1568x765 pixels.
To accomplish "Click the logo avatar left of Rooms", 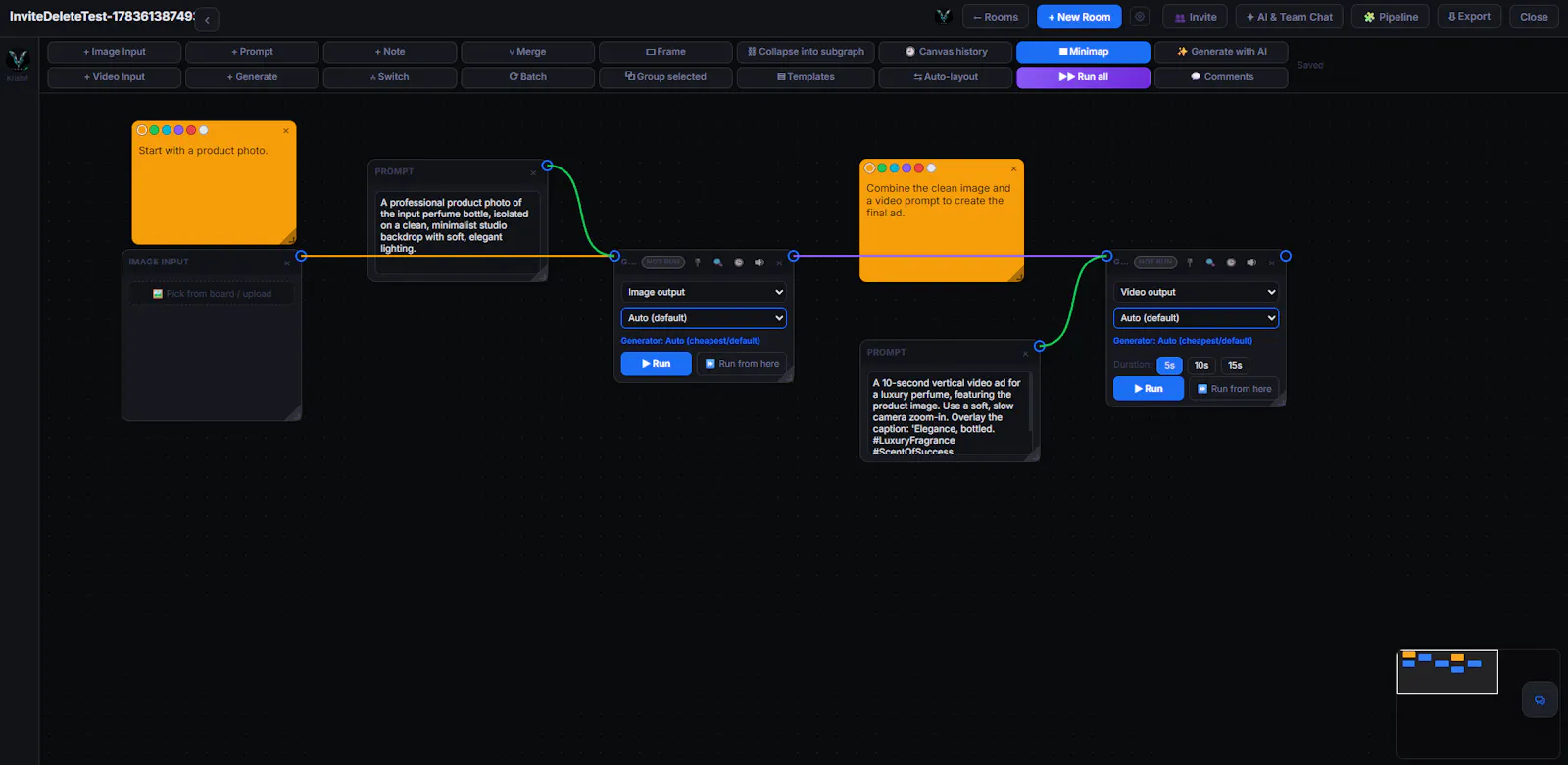I will click(944, 17).
